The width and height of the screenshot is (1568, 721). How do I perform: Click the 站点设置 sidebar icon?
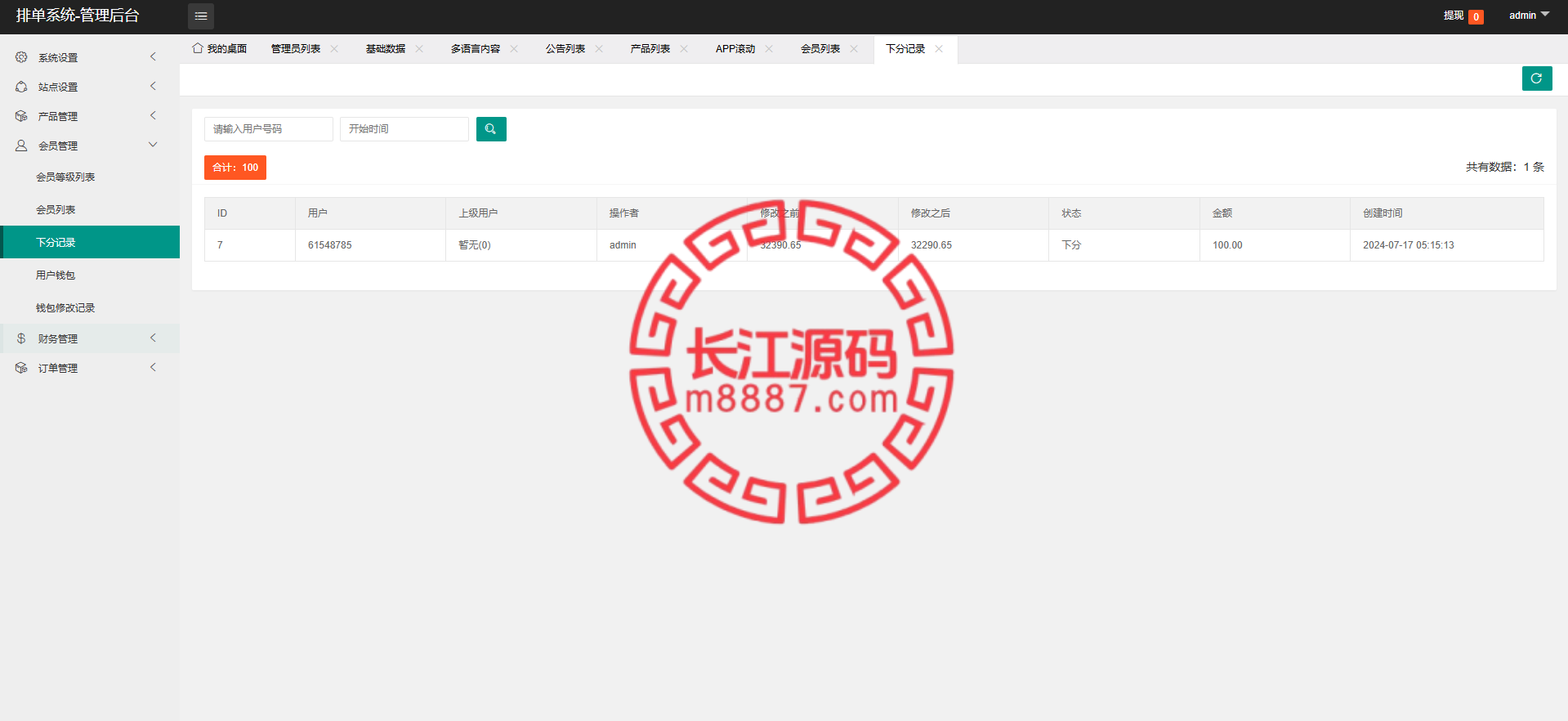(21, 87)
